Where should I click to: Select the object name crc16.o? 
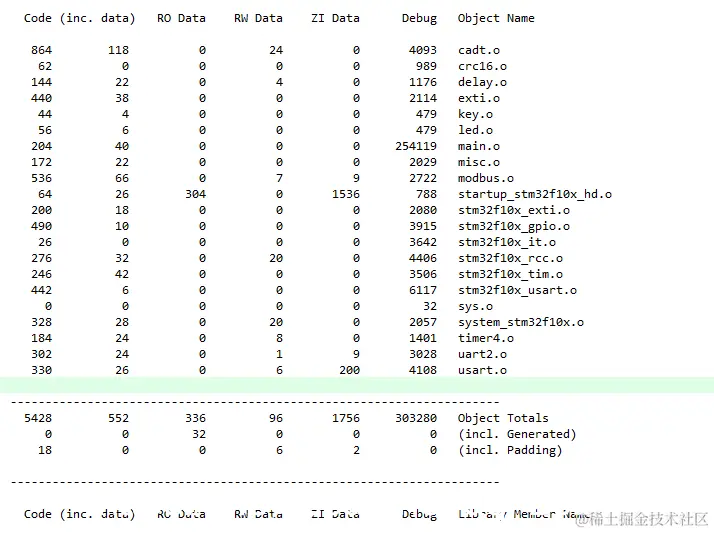tap(482, 66)
